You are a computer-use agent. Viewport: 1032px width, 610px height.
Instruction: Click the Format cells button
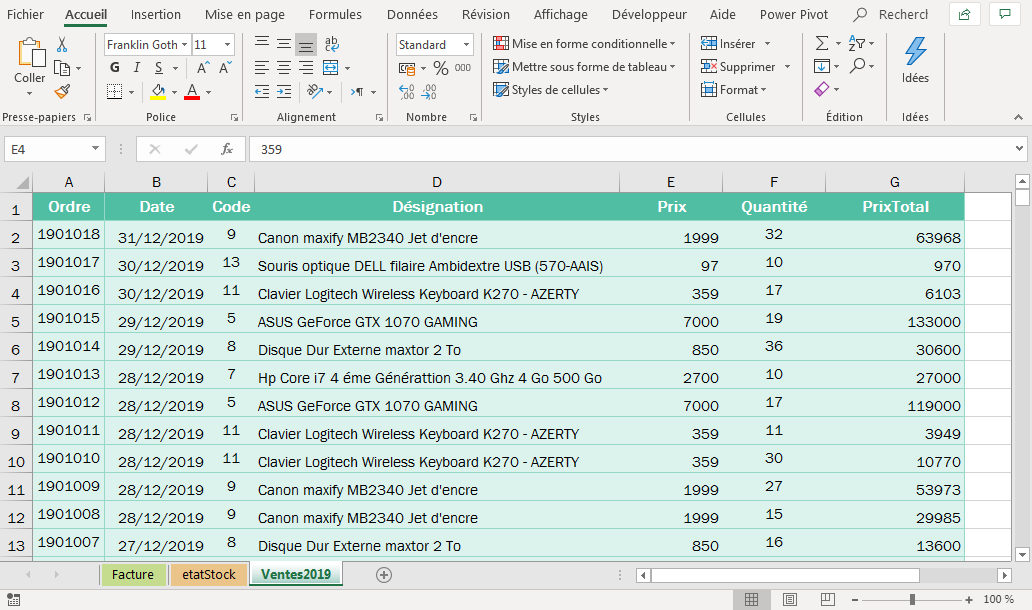click(x=733, y=89)
